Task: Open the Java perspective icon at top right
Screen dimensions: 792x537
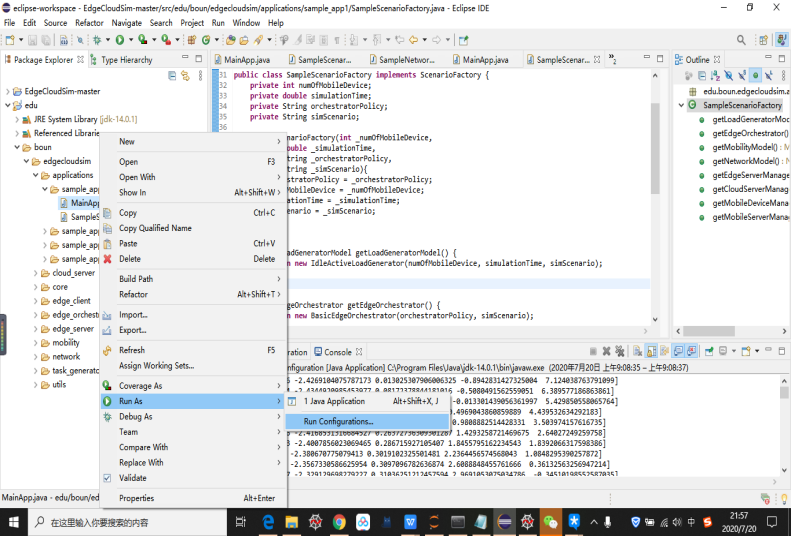Action: (780, 40)
